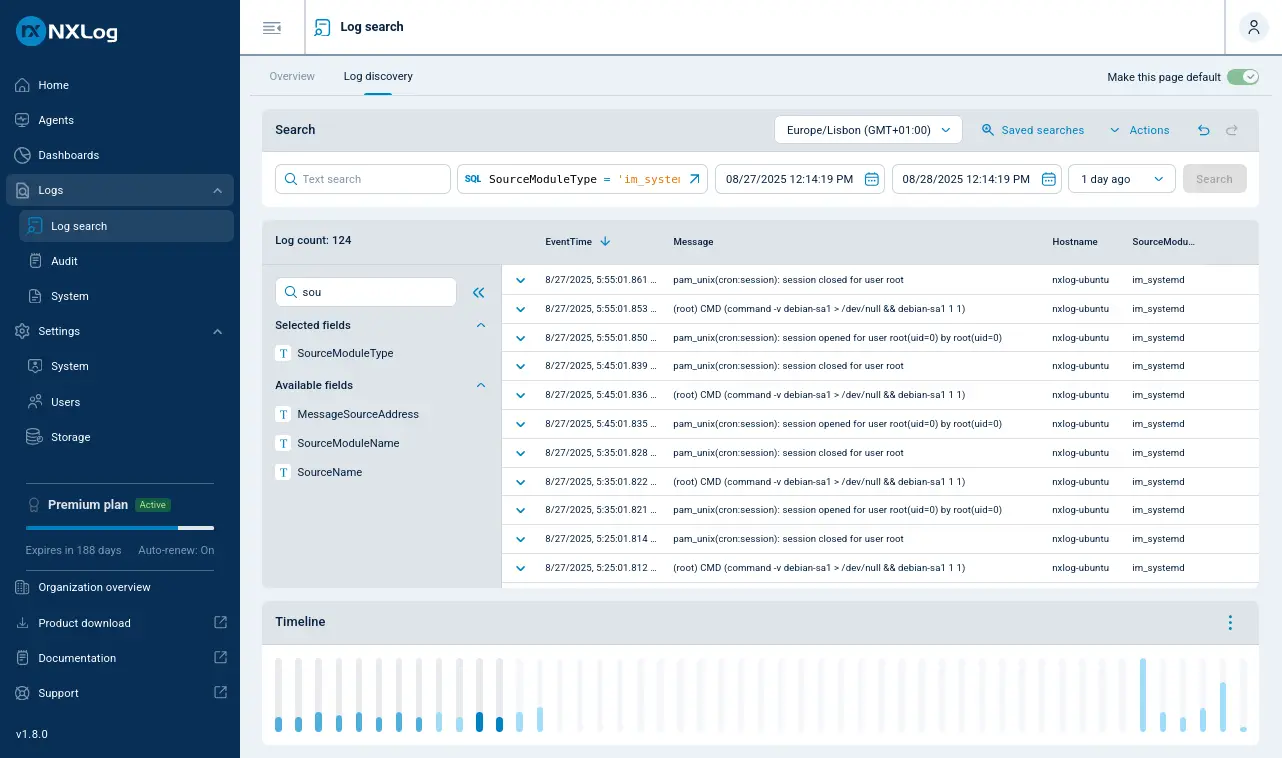Open Saved searches
Image resolution: width=1282 pixels, height=758 pixels.
tap(1033, 130)
